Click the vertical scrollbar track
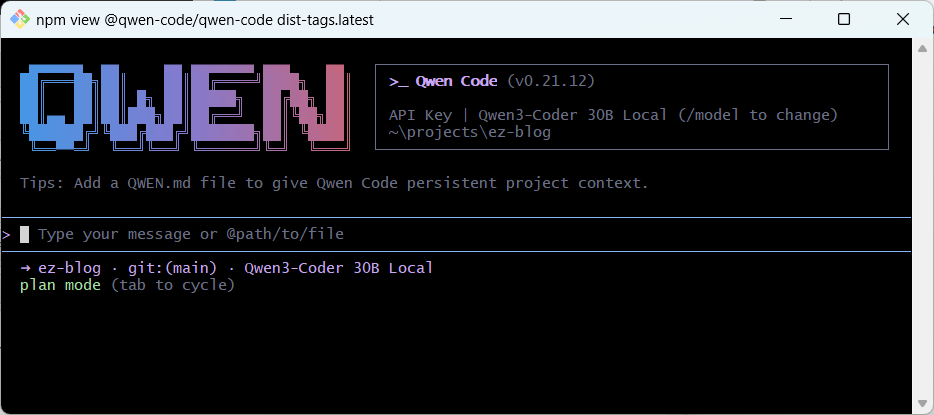This screenshot has width=934, height=415. [x=923, y=226]
